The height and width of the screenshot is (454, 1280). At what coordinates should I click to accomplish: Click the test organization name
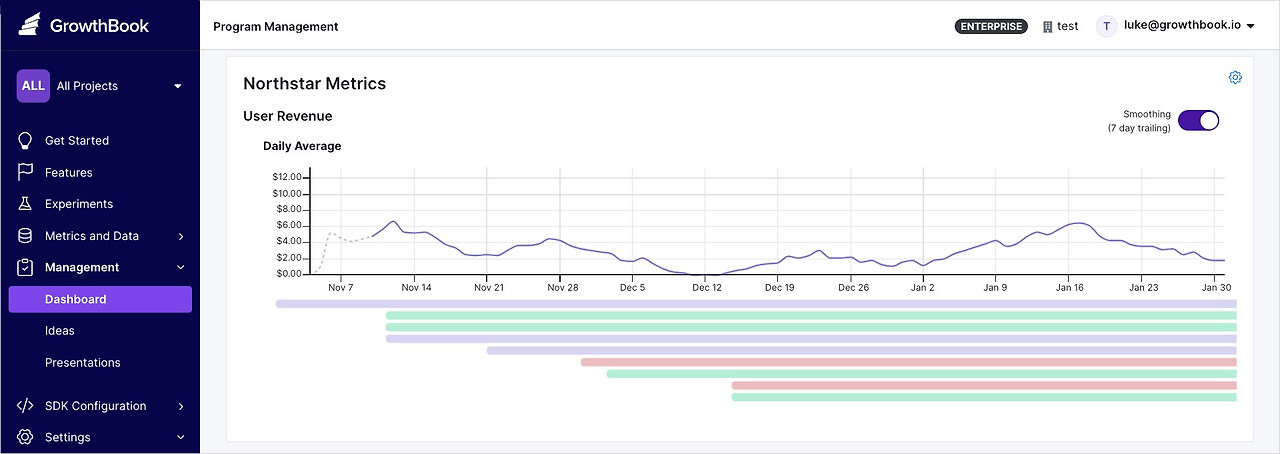[x=1068, y=27]
